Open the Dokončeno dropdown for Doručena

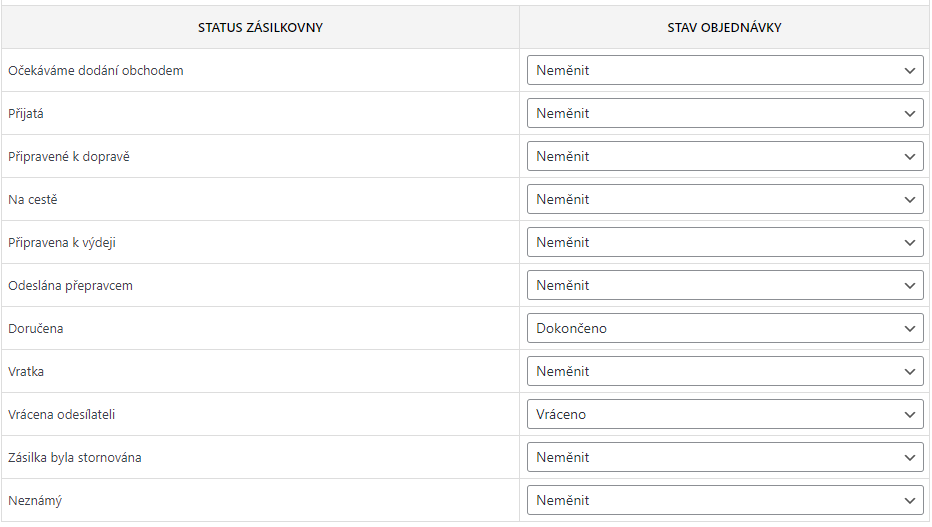click(x=724, y=329)
